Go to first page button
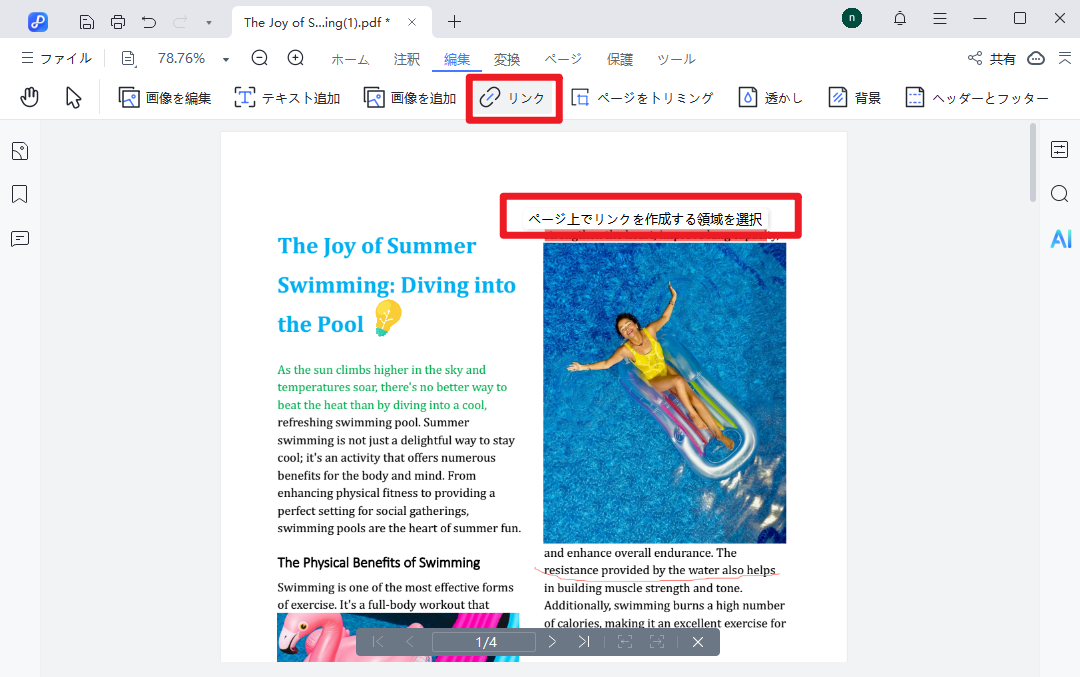Viewport: 1080px width, 677px height. (378, 642)
